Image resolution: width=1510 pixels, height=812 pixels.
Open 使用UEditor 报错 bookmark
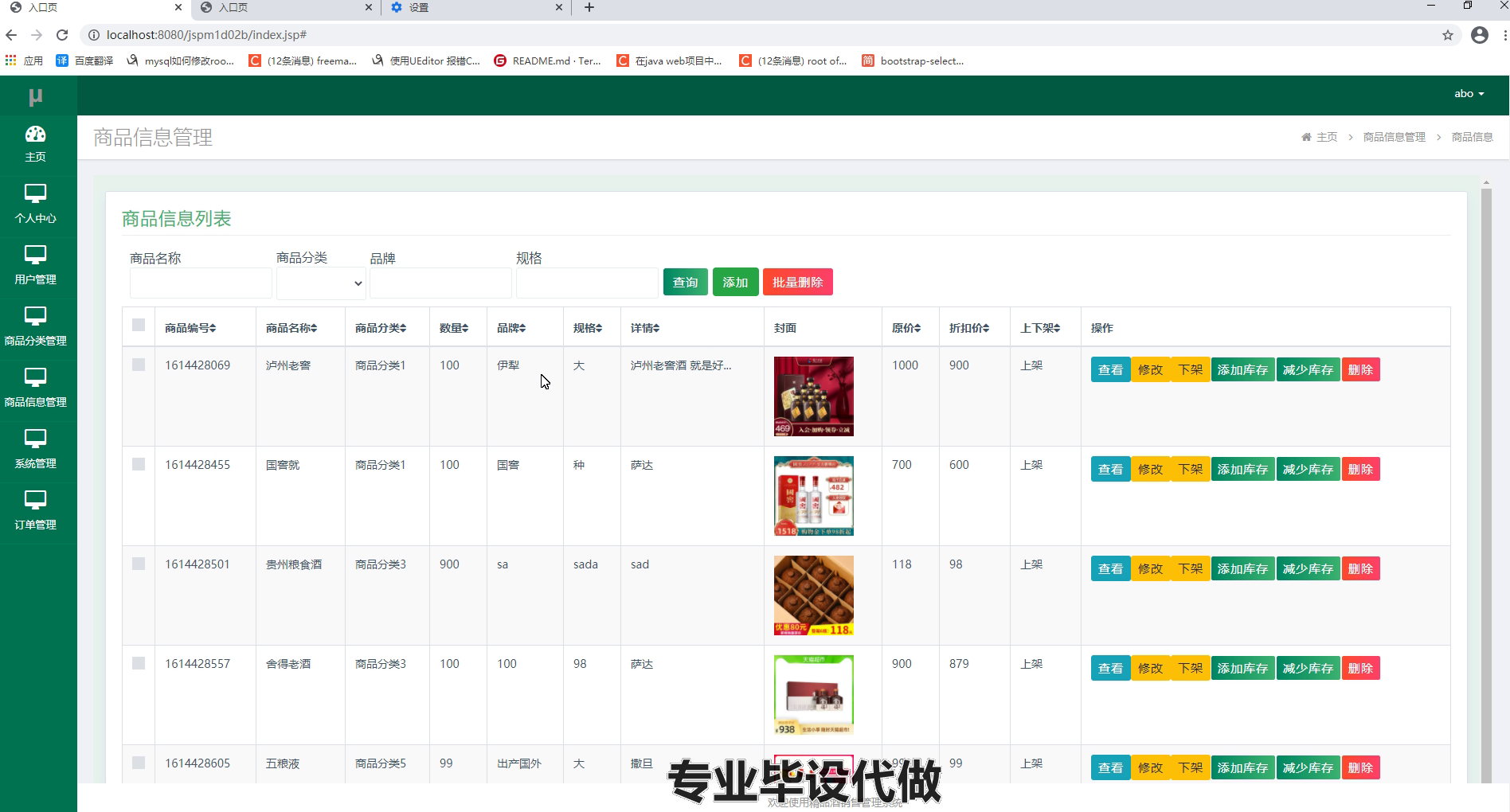pos(426,61)
